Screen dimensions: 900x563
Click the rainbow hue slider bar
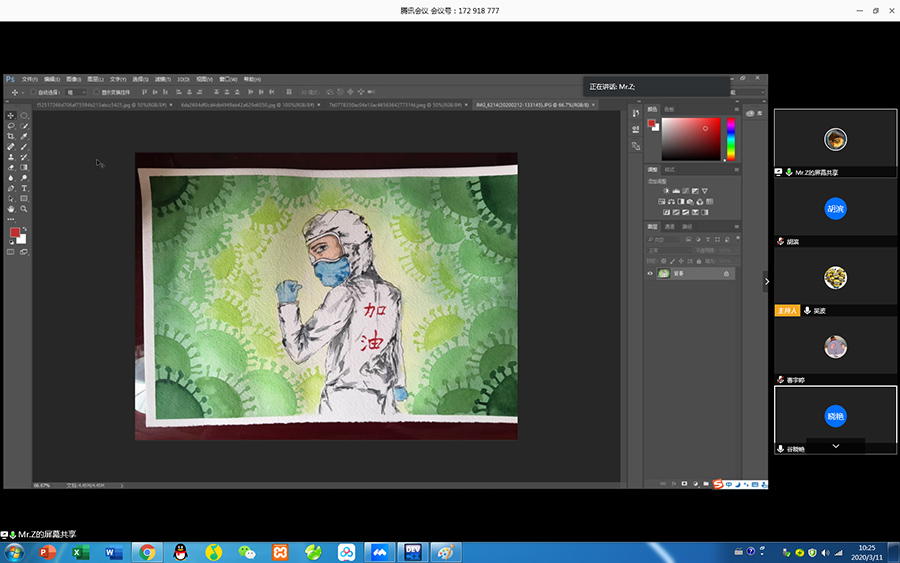pyautogui.click(x=731, y=139)
